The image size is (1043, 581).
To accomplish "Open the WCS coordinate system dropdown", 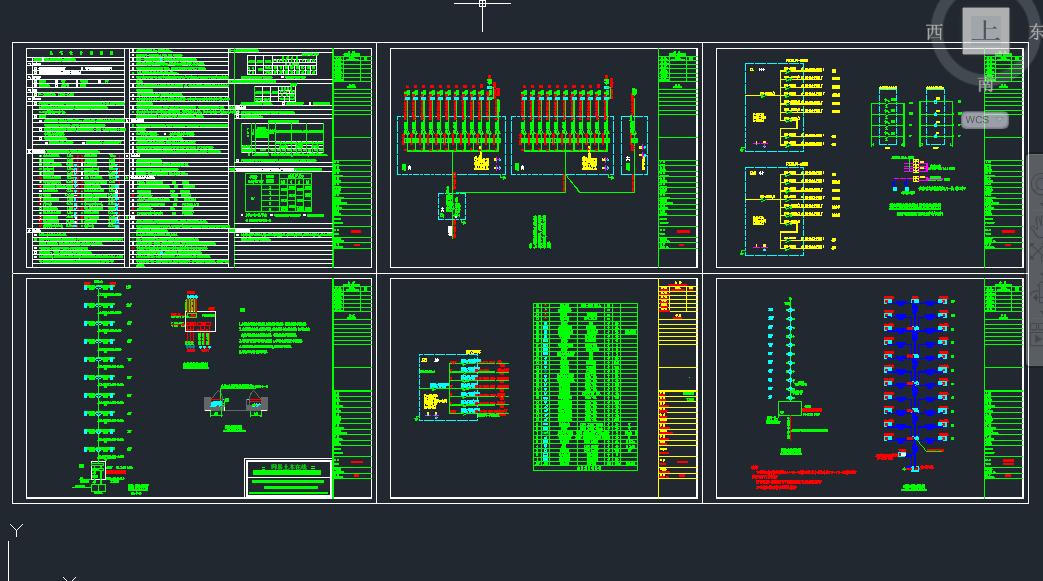I will click(x=984, y=120).
